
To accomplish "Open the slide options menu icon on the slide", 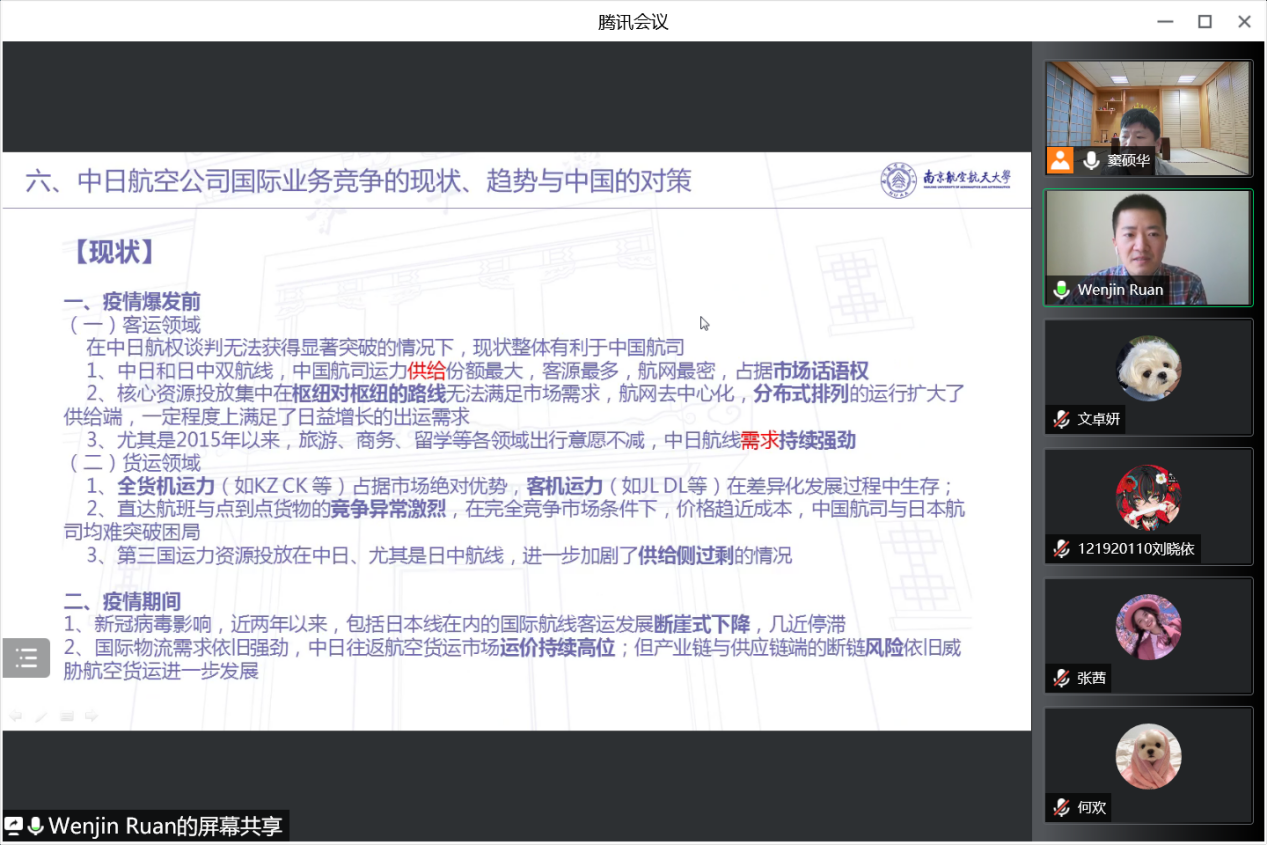I will pos(67,716).
